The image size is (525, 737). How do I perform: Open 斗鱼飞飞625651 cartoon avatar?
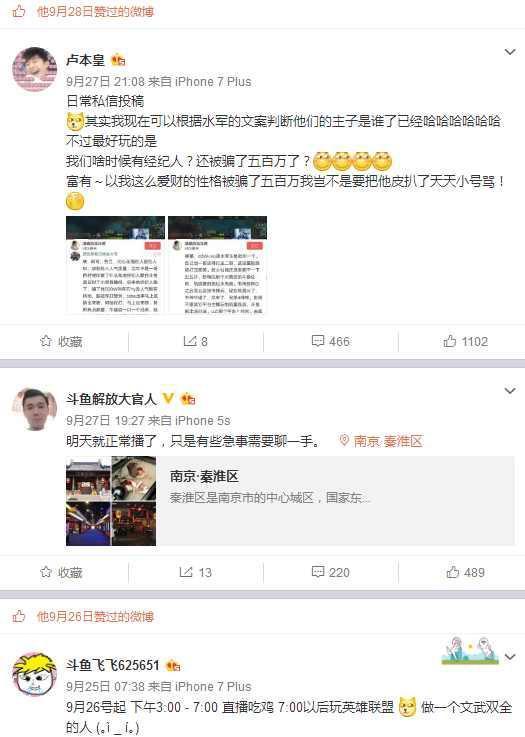click(x=34, y=674)
